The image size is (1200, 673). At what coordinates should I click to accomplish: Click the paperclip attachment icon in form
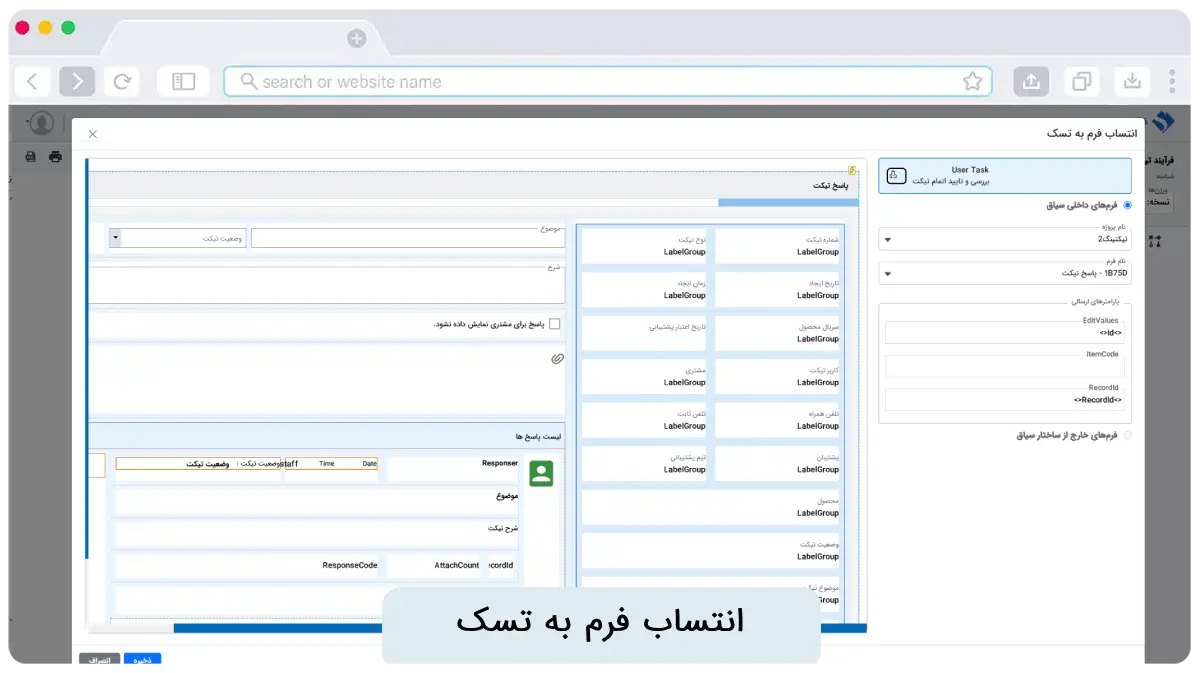point(557,357)
